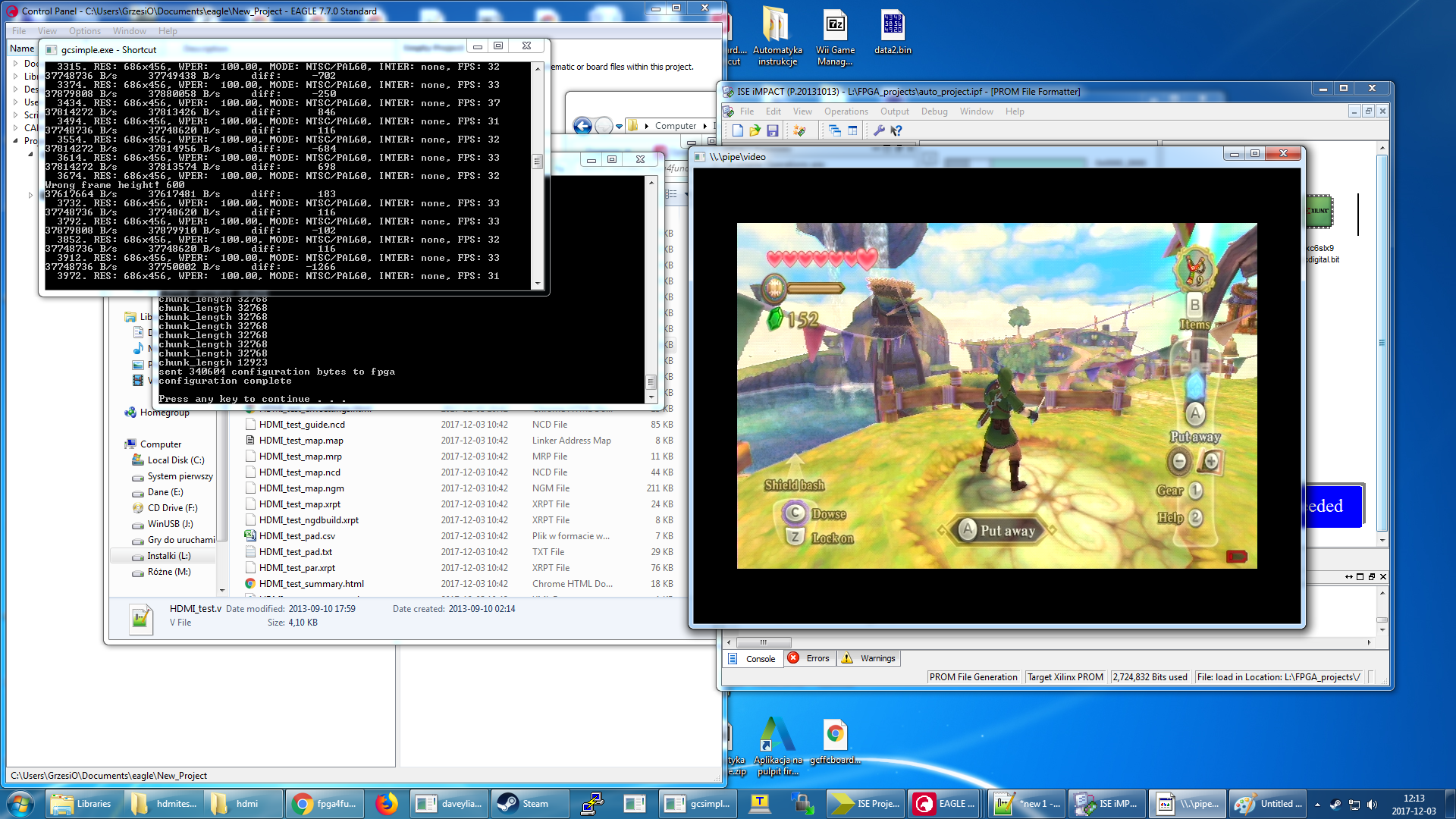Expand the Scri tree item in EAGLE
This screenshot has width=1456, height=819.
(16, 115)
